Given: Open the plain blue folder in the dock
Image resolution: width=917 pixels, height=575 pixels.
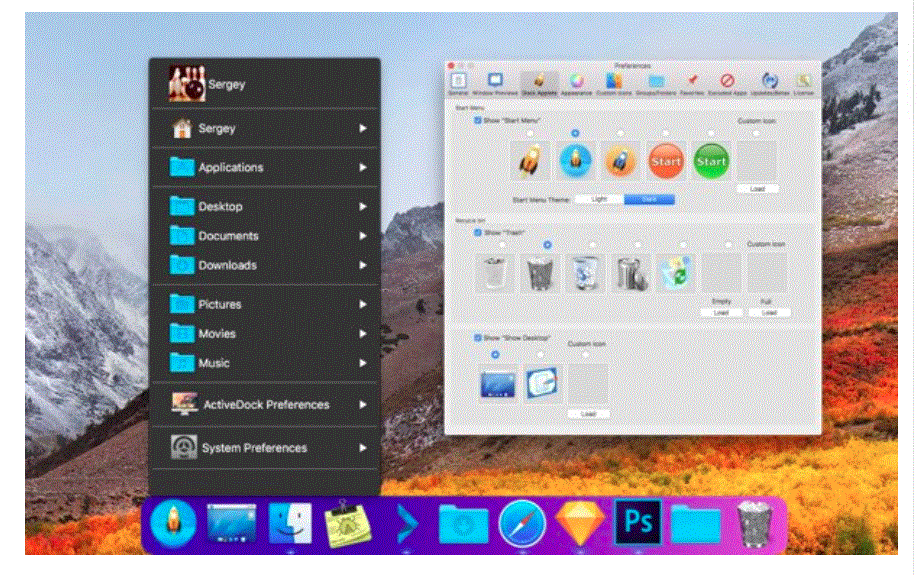Looking at the screenshot, I should pos(696,524).
